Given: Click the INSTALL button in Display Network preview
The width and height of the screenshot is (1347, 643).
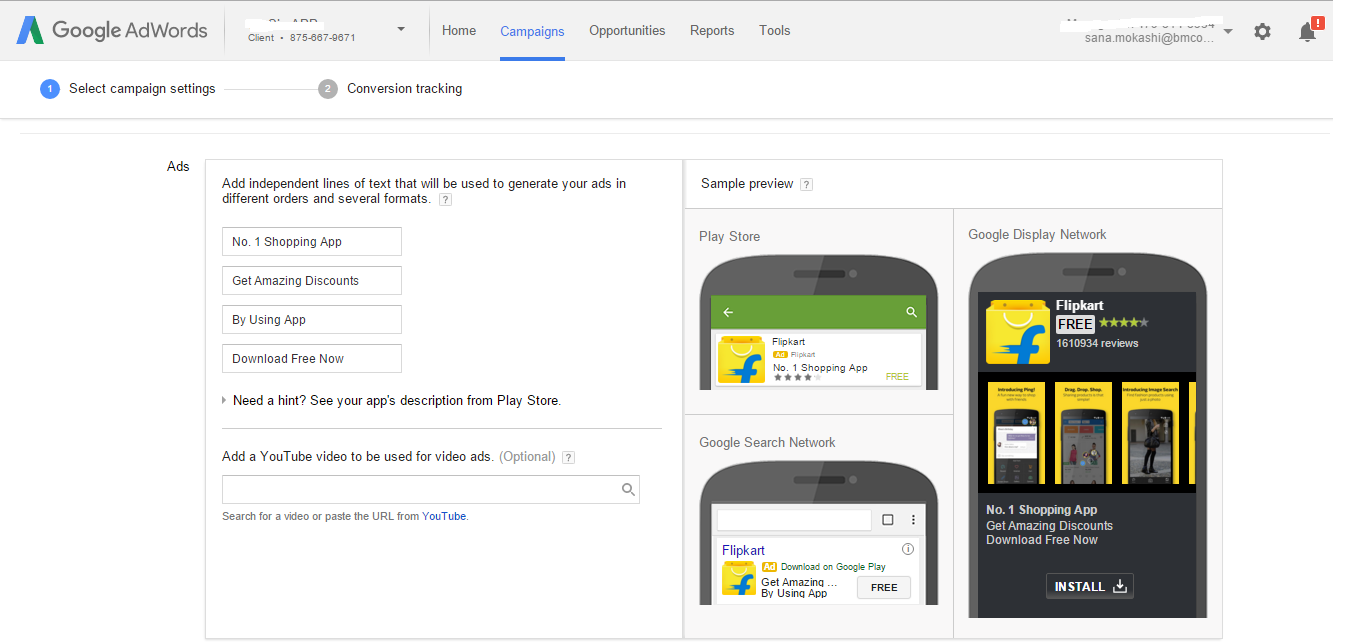Looking at the screenshot, I should tap(1090, 587).
